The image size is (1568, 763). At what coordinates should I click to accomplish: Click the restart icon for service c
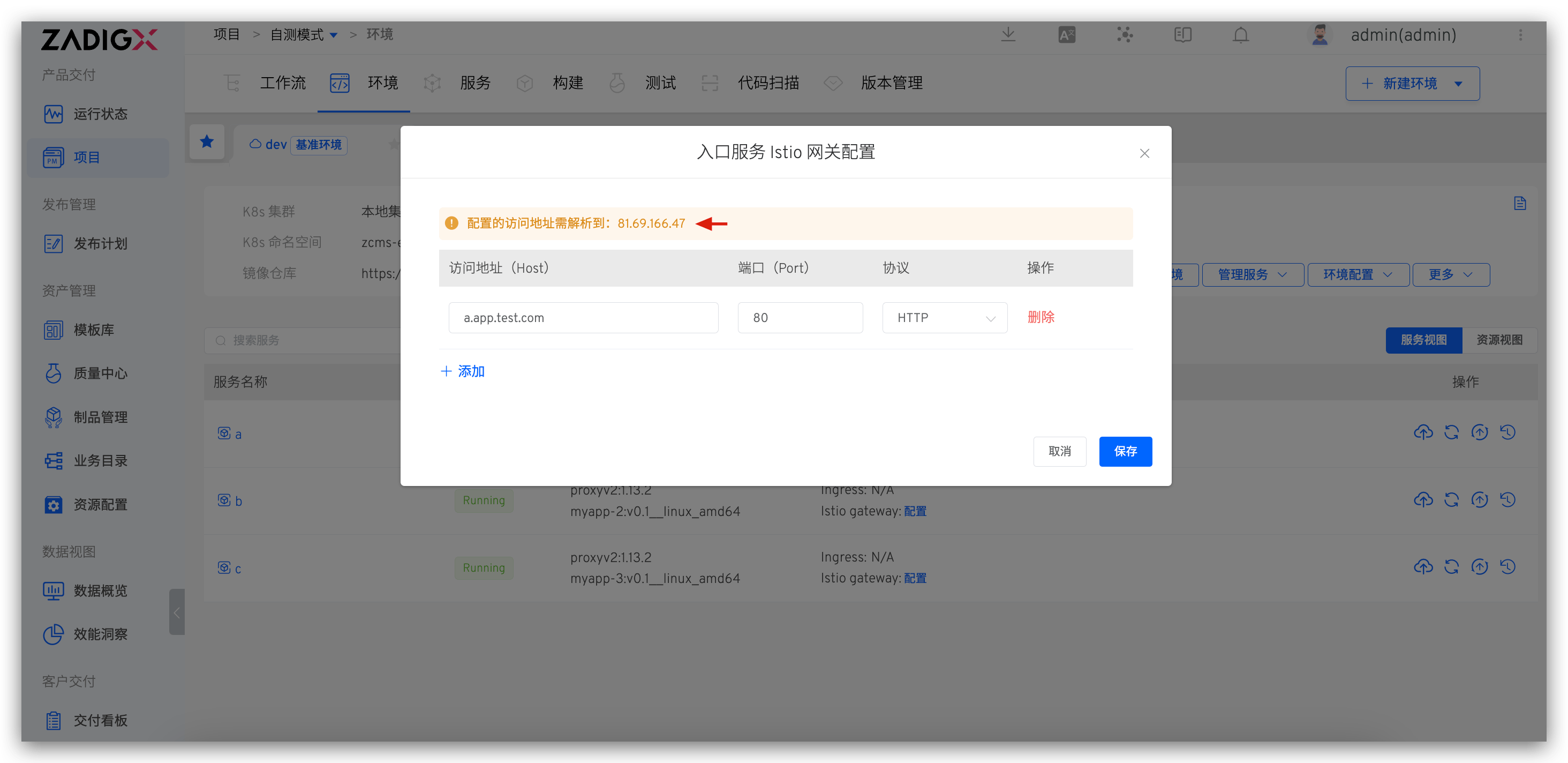(x=1451, y=567)
